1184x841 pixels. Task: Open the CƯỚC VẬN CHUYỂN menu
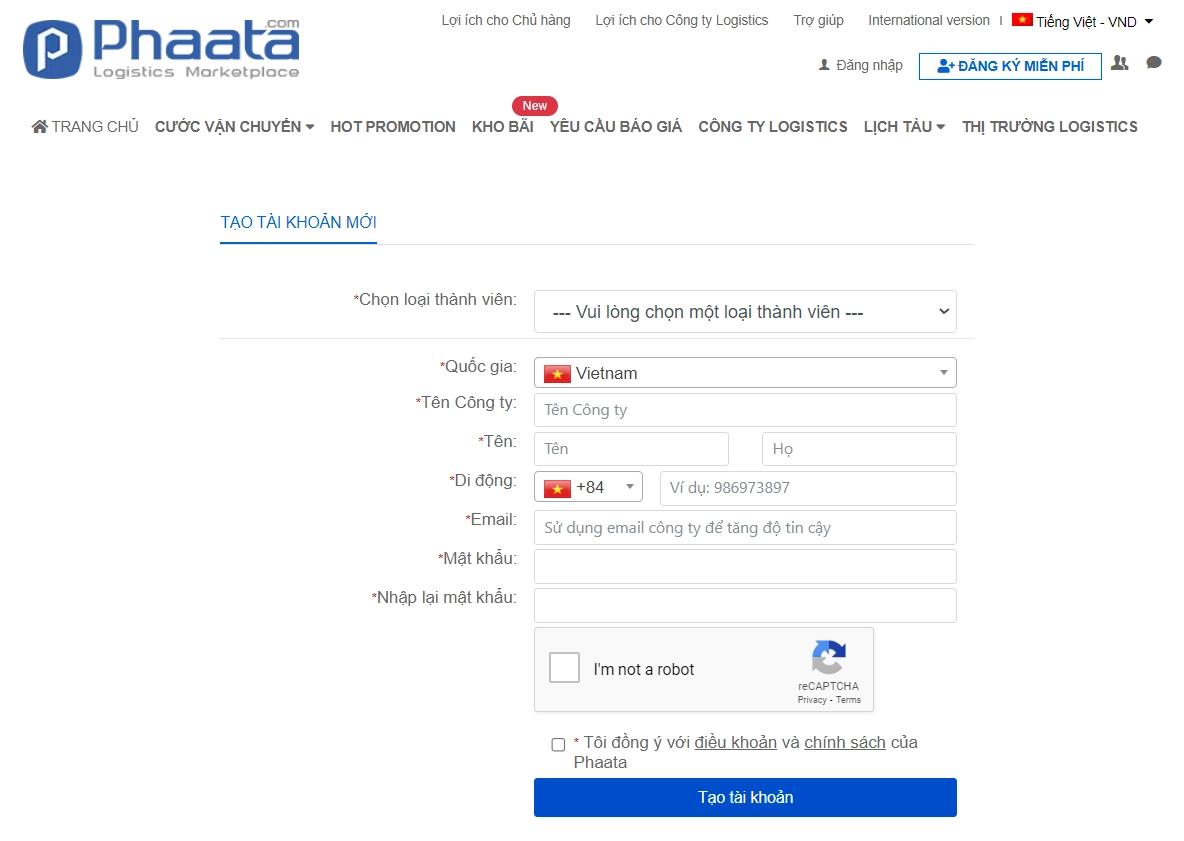(x=233, y=126)
